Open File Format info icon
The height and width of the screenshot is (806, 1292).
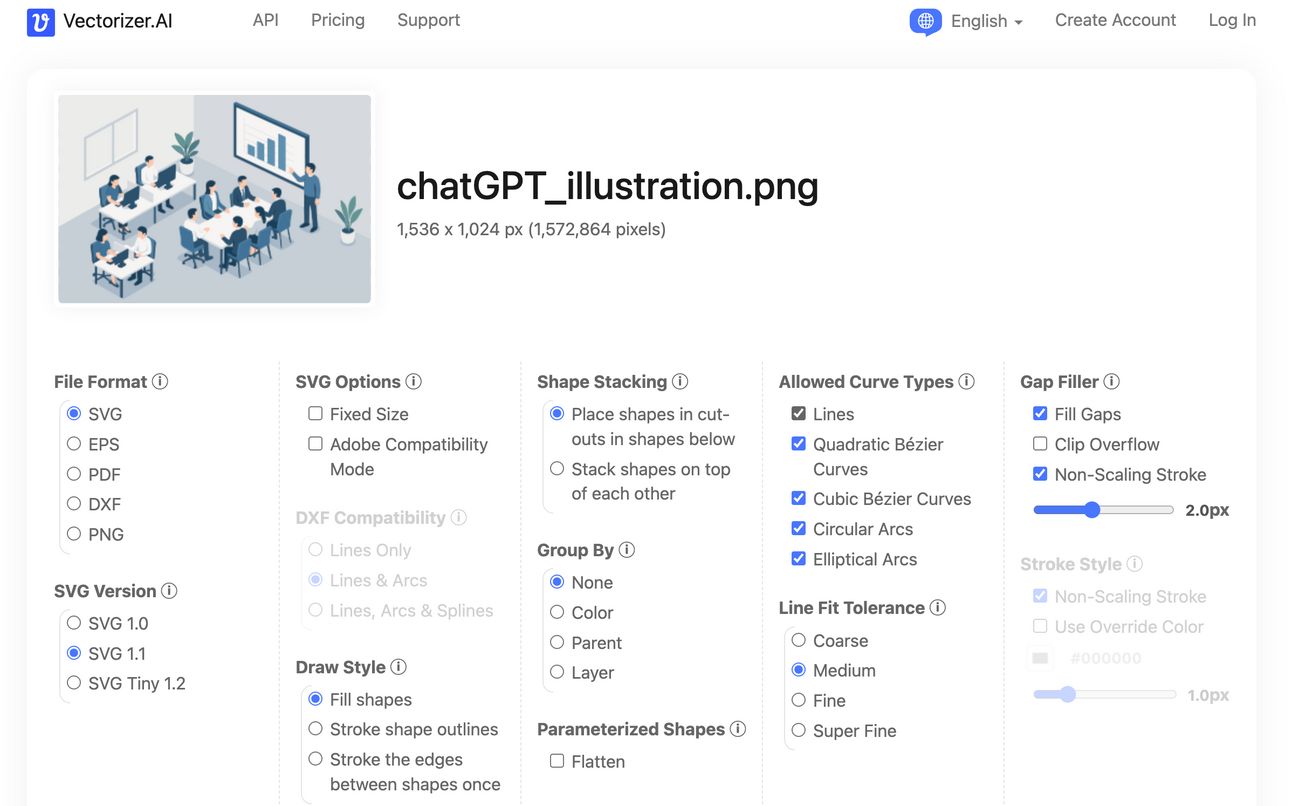click(x=160, y=381)
